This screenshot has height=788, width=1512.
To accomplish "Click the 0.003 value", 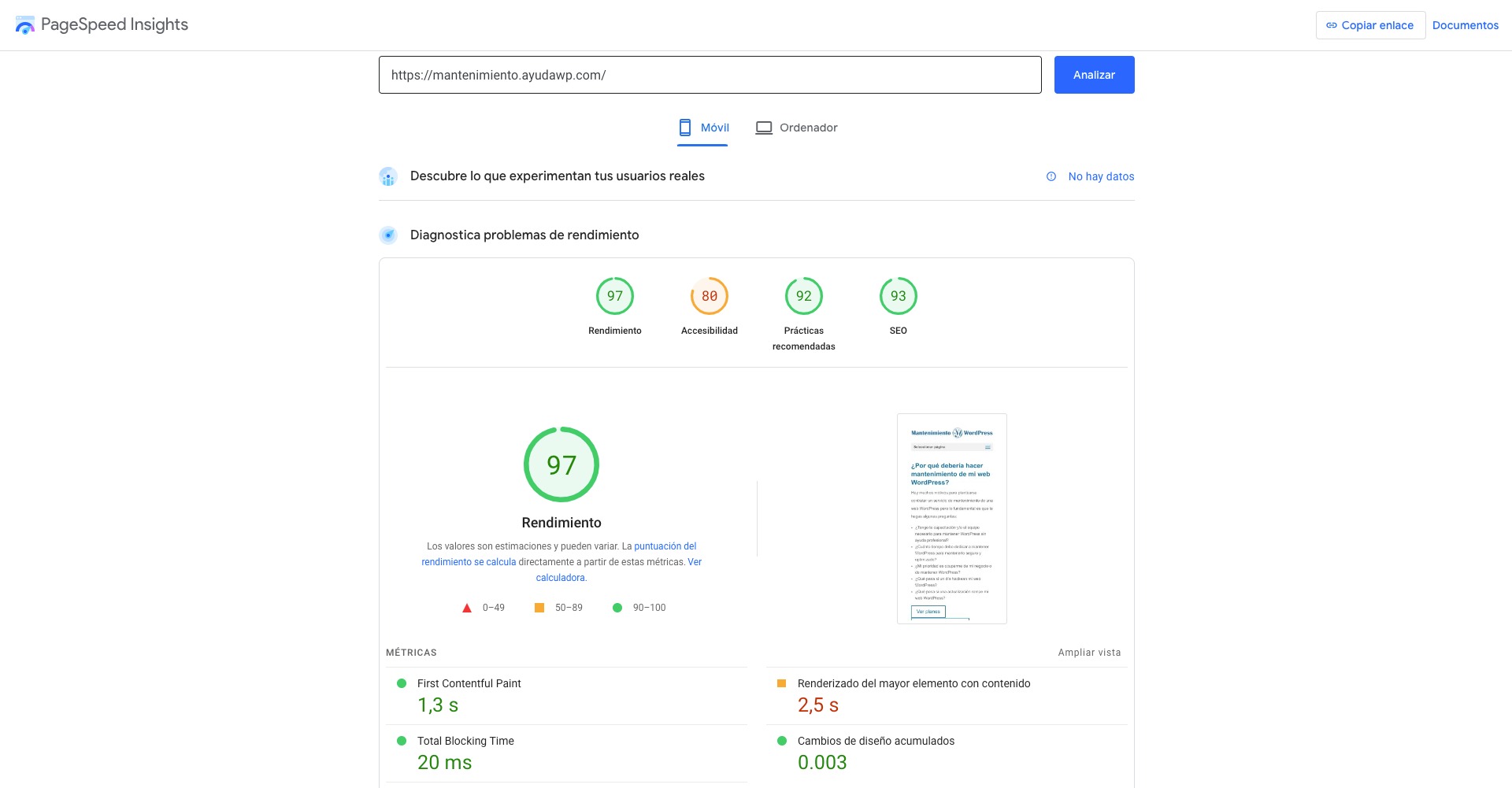I will (822, 763).
